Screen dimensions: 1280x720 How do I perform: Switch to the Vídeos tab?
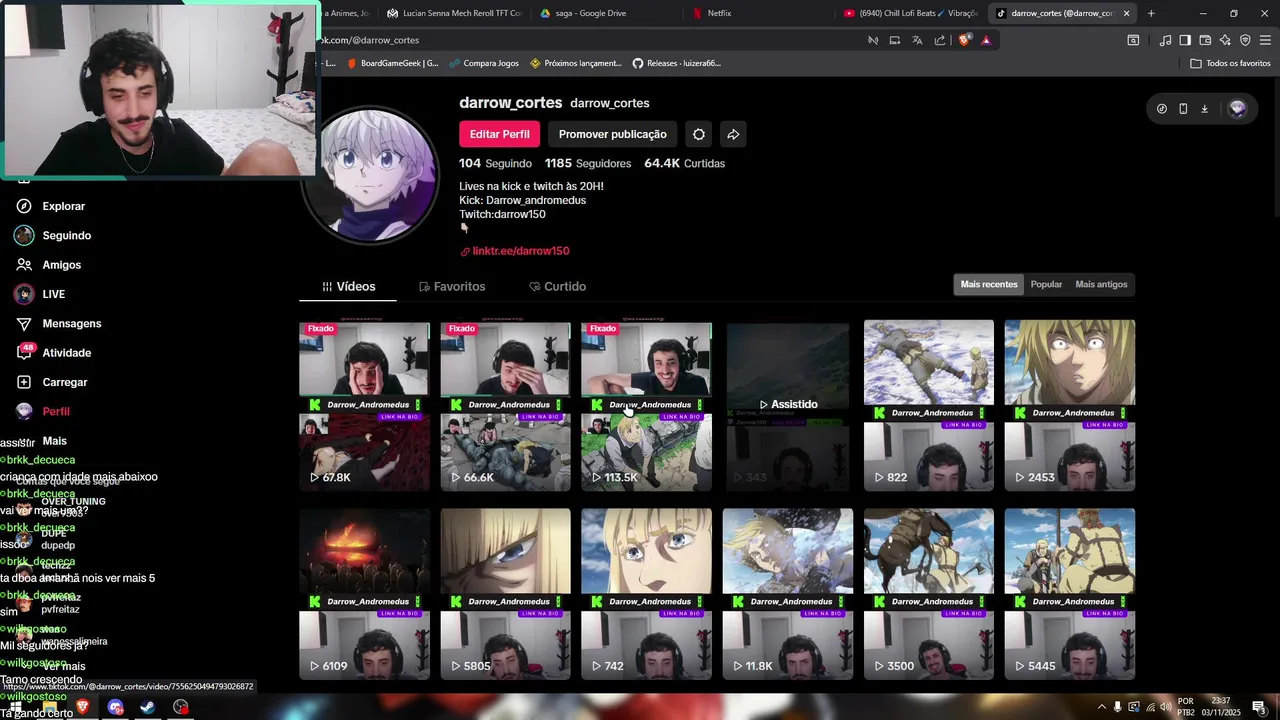click(348, 286)
